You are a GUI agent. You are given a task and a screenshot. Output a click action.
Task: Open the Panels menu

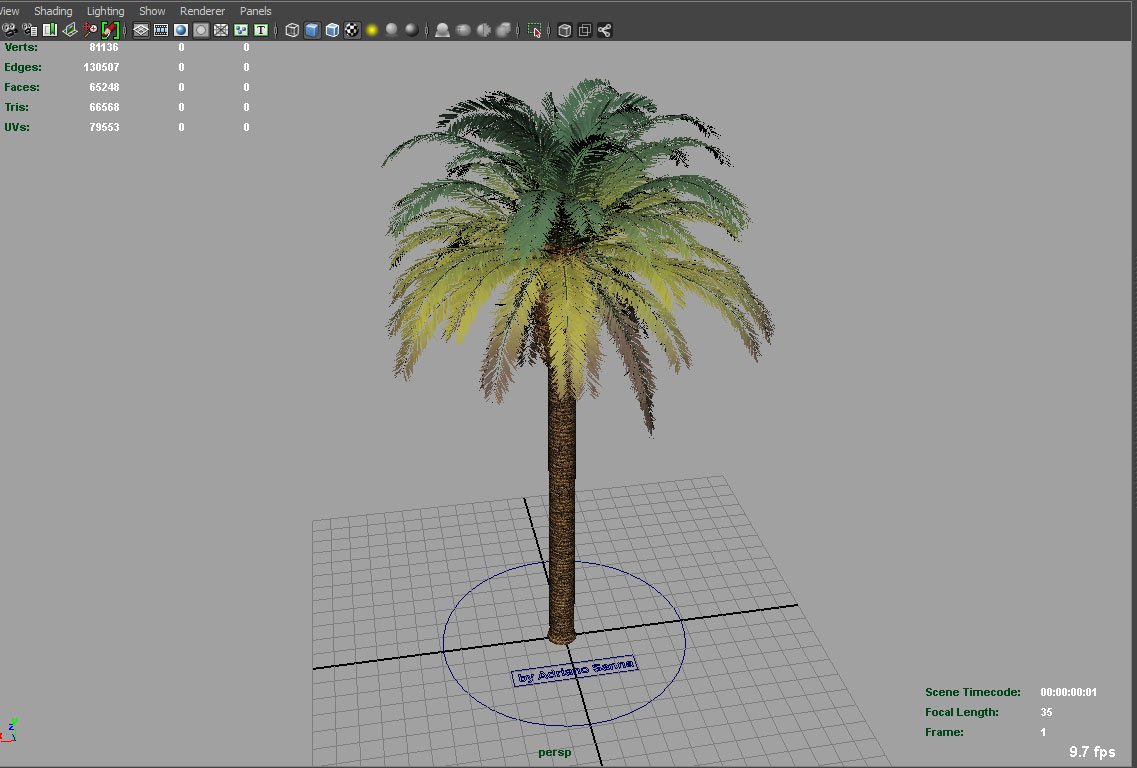(256, 11)
